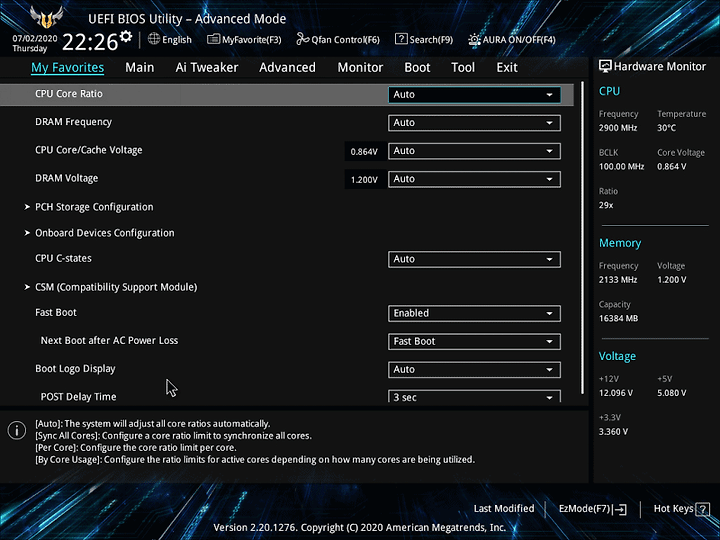This screenshot has height=540, width=720.
Task: Open Next Boot after AC Power Loss dropdown
Action: [x=474, y=342]
